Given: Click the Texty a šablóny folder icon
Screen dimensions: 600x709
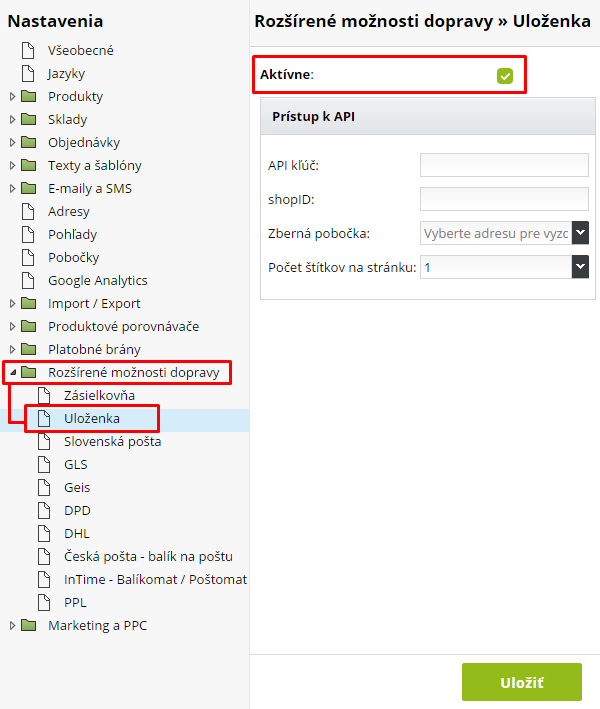Looking at the screenshot, I should 29,165.
